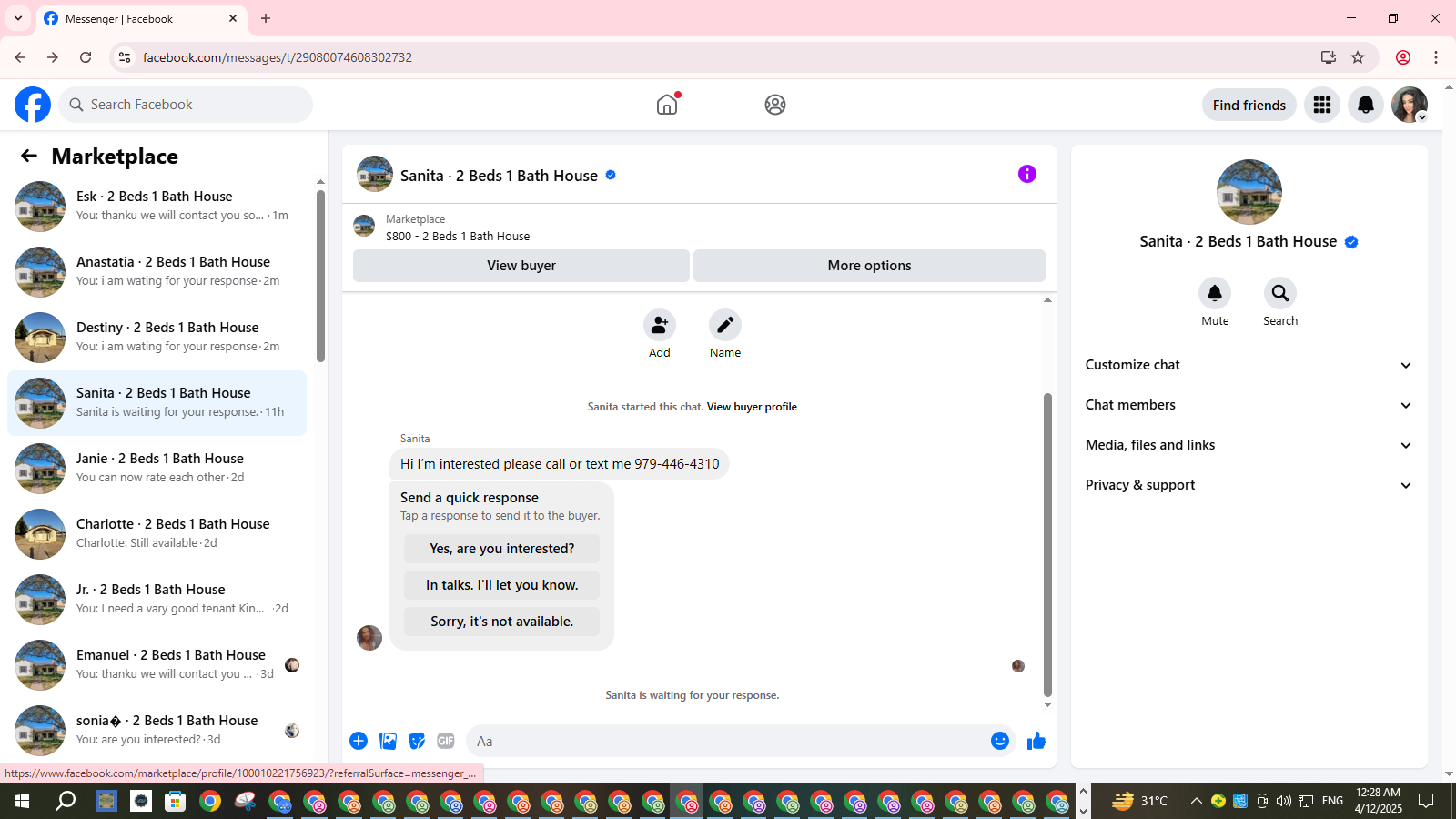Open Chrome three-dot menu
The width and height of the screenshot is (1456, 819).
[x=1436, y=57]
